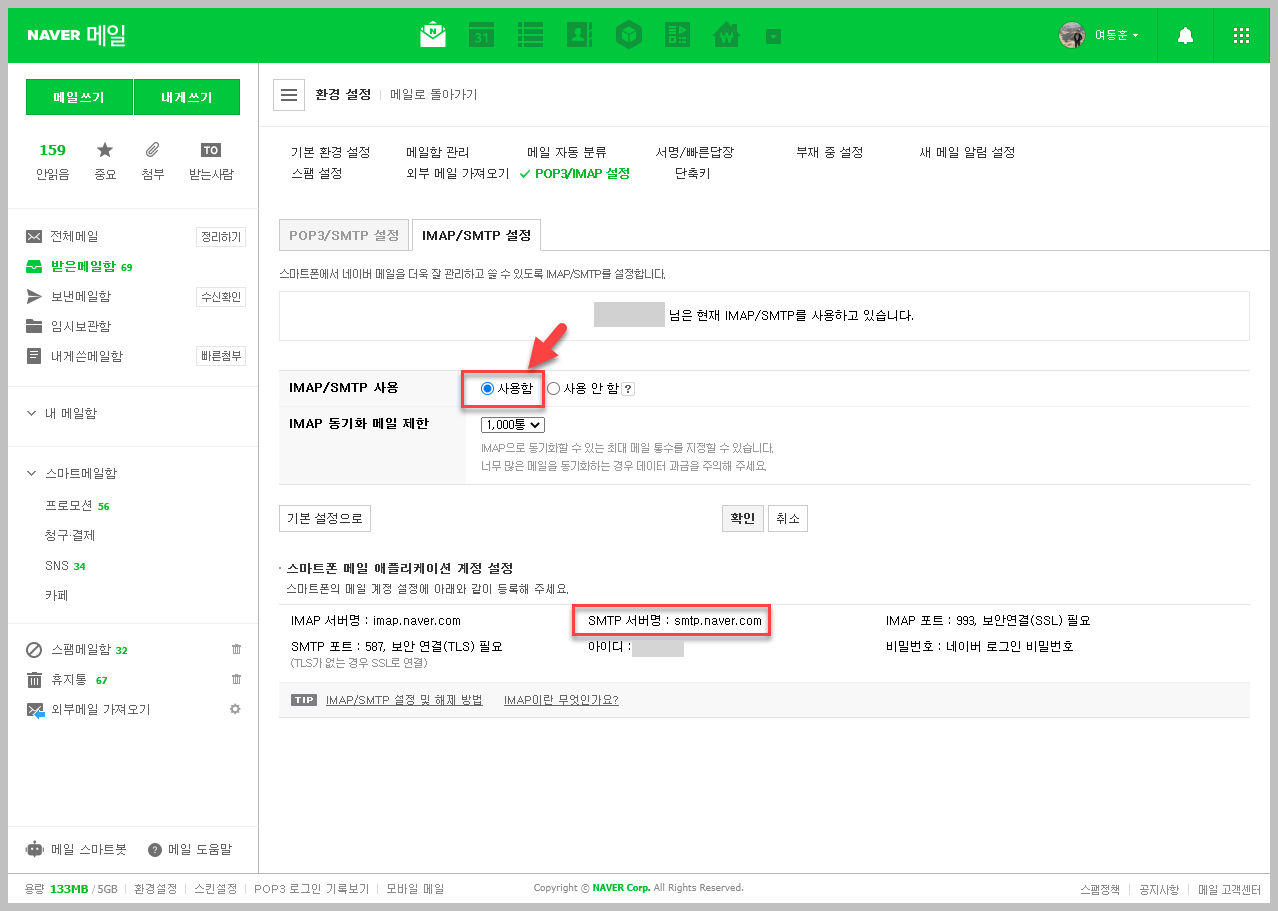The height and width of the screenshot is (911, 1278).
Task: Click the 수신확인 read-receipt button
Action: point(221,297)
